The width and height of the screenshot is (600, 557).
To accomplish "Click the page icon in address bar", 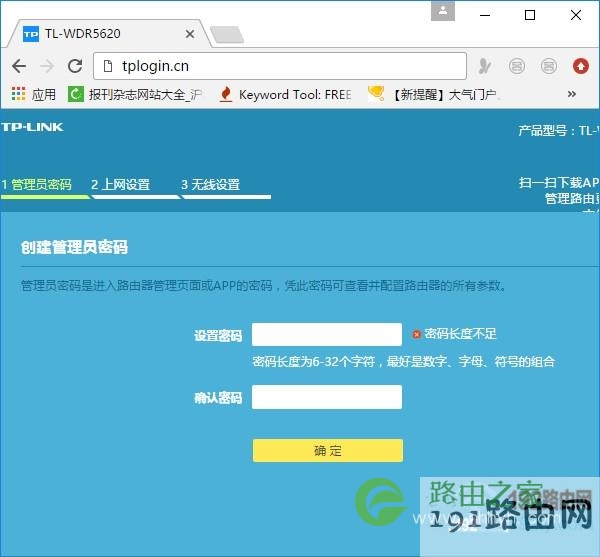I will click(108, 66).
